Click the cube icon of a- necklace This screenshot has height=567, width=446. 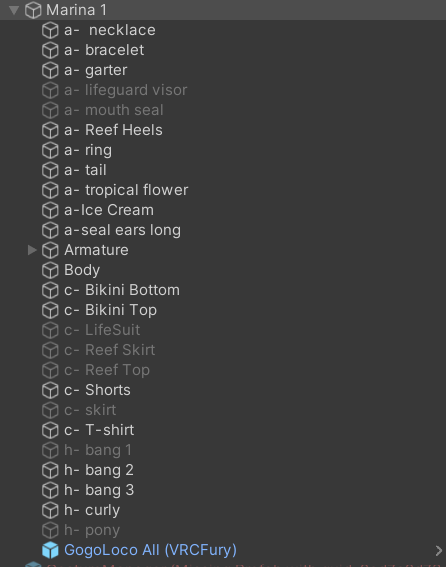click(50, 30)
